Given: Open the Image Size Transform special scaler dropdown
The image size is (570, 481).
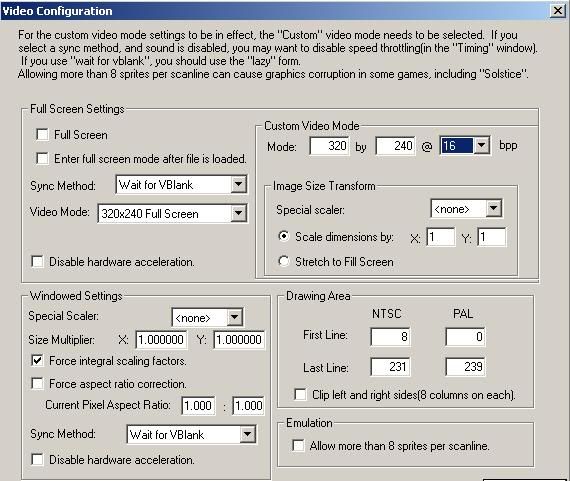Looking at the screenshot, I should [x=466, y=209].
